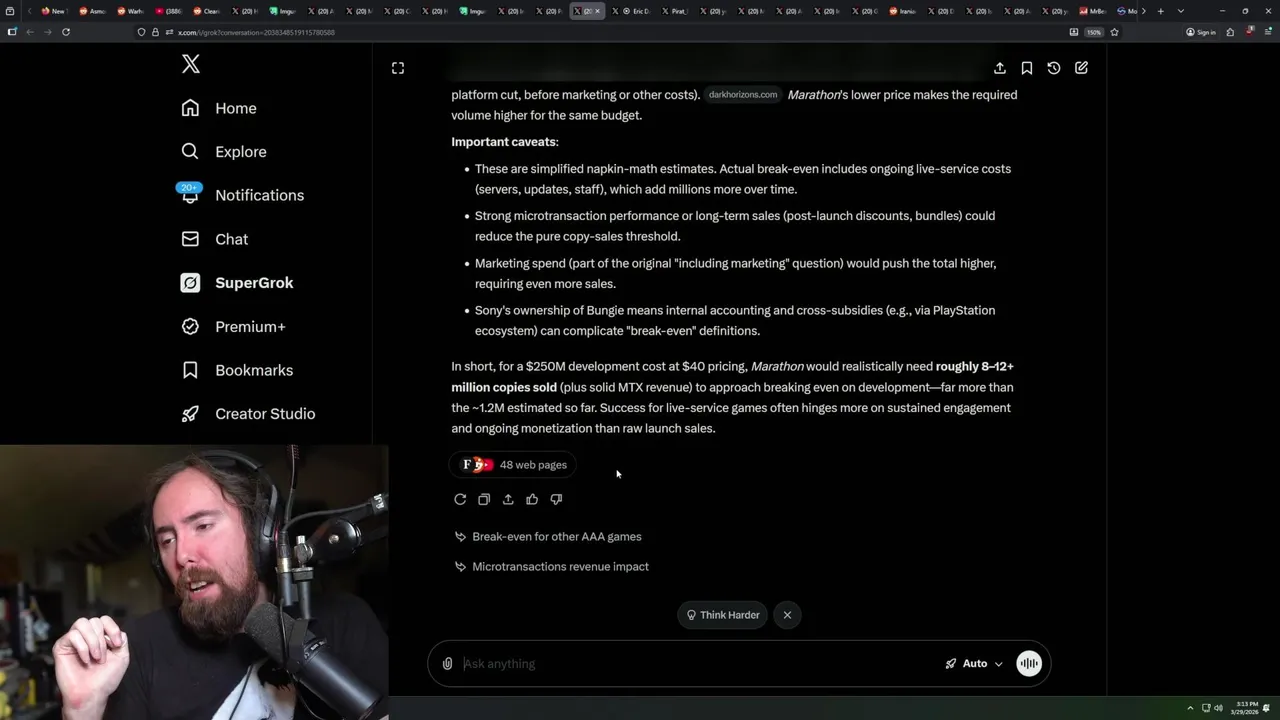Switch to the Warh... browser tab

[130, 11]
